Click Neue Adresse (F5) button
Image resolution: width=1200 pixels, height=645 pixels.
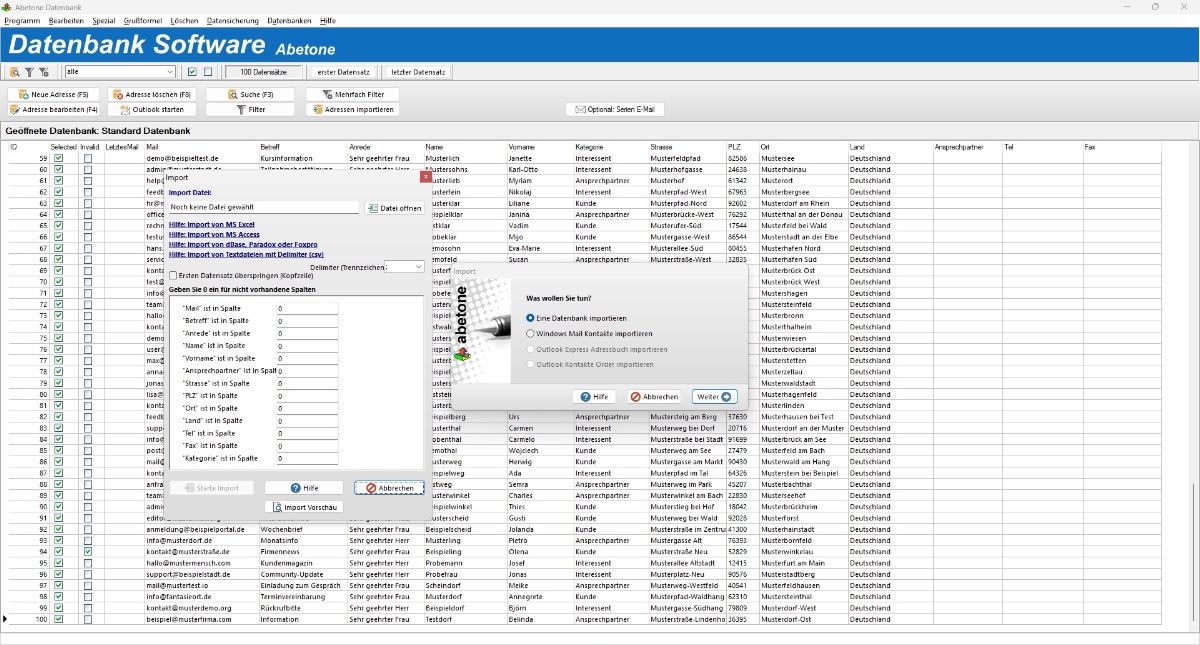[x=54, y=94]
